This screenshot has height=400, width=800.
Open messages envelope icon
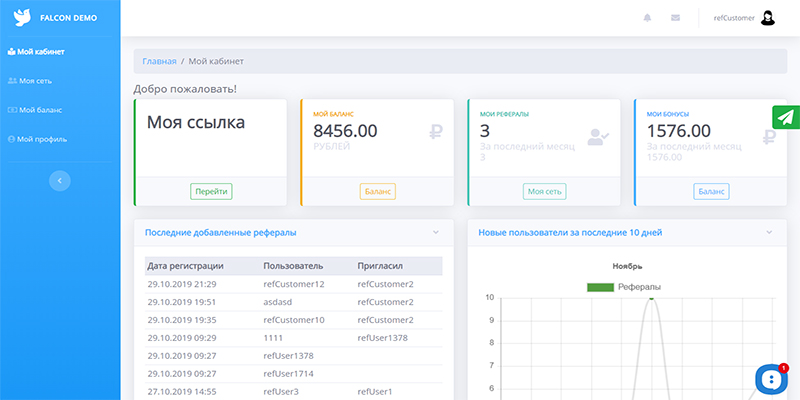tap(675, 18)
